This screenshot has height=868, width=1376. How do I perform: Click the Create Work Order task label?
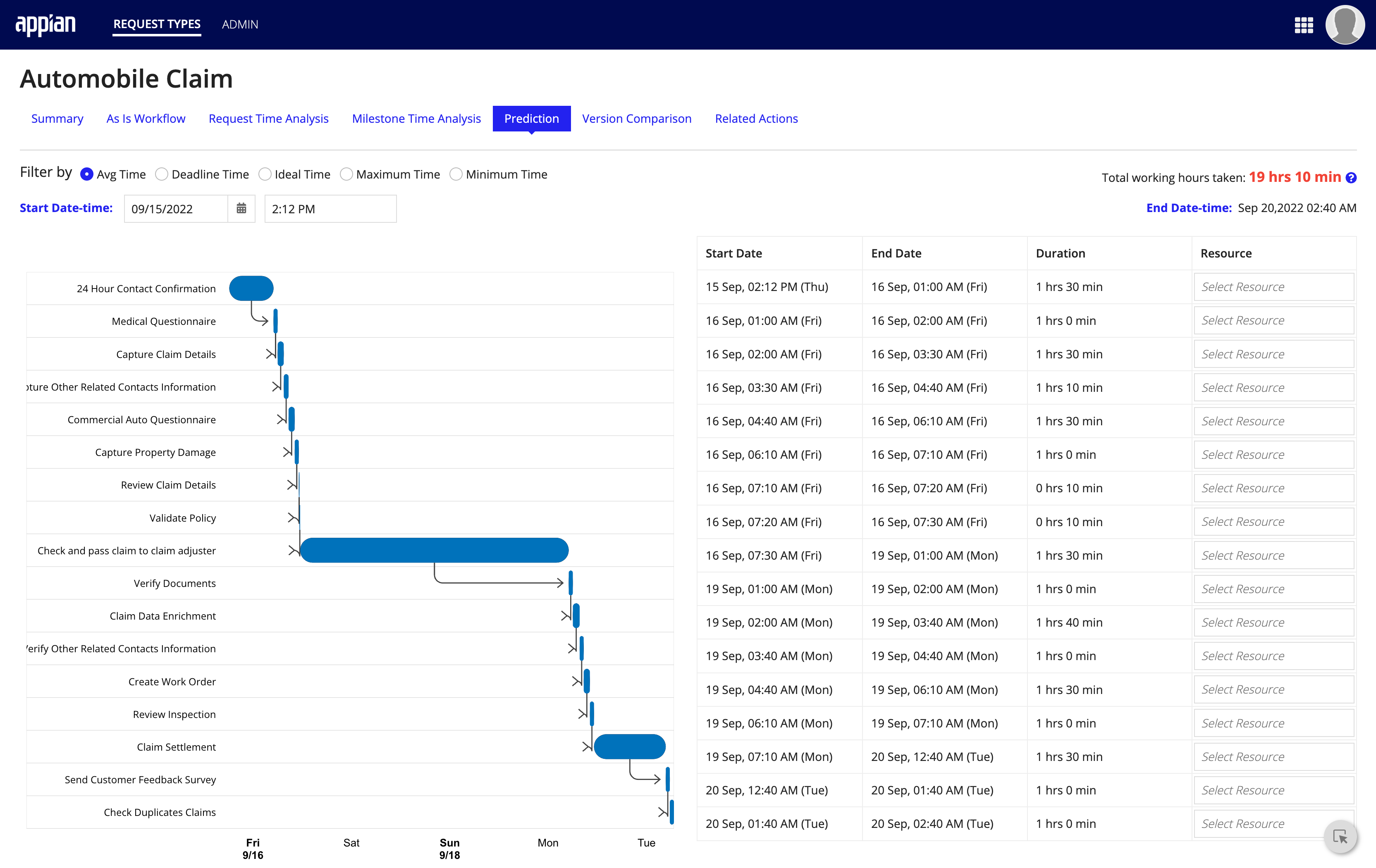pos(172,682)
